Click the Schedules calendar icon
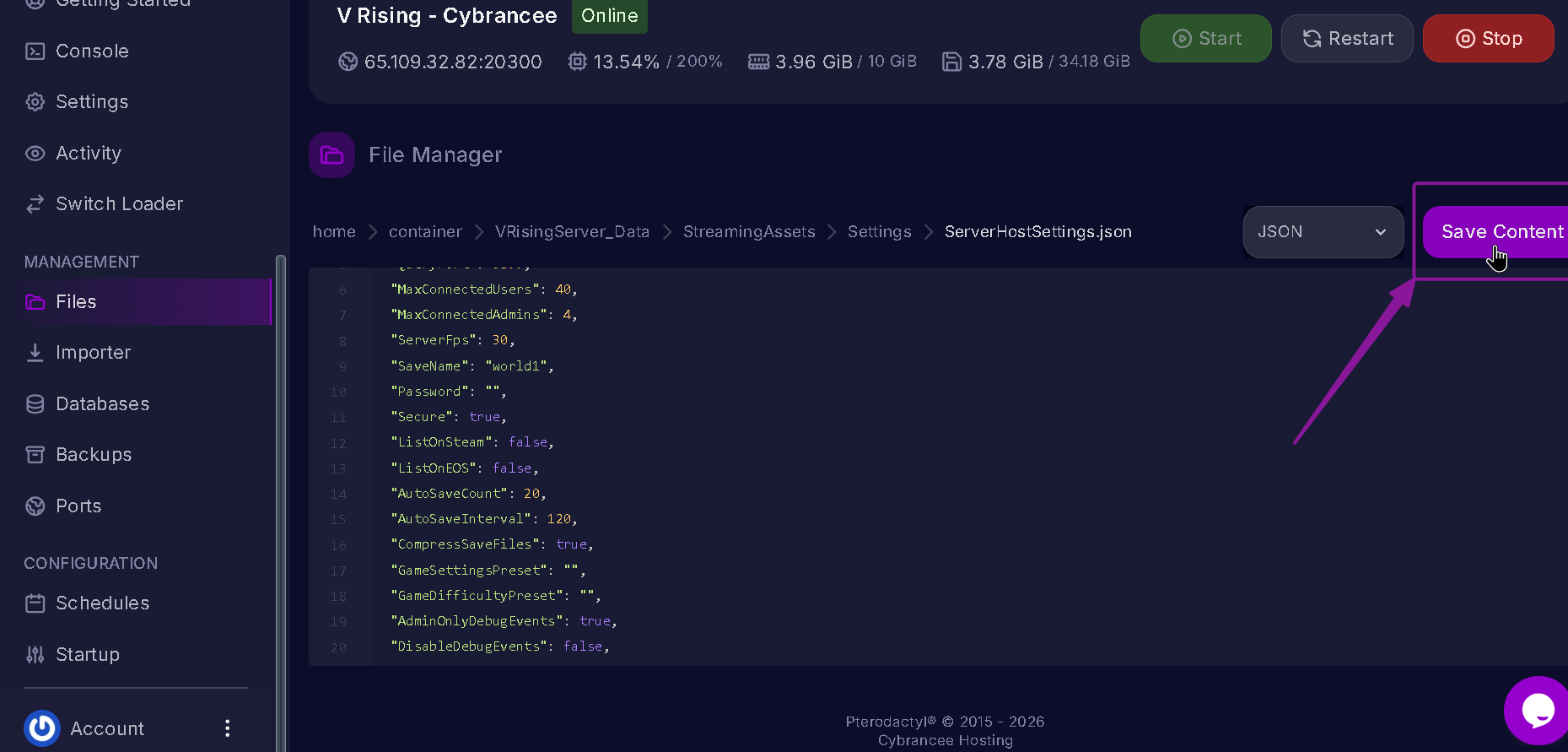Viewport: 1568px width, 752px height. pyautogui.click(x=35, y=603)
